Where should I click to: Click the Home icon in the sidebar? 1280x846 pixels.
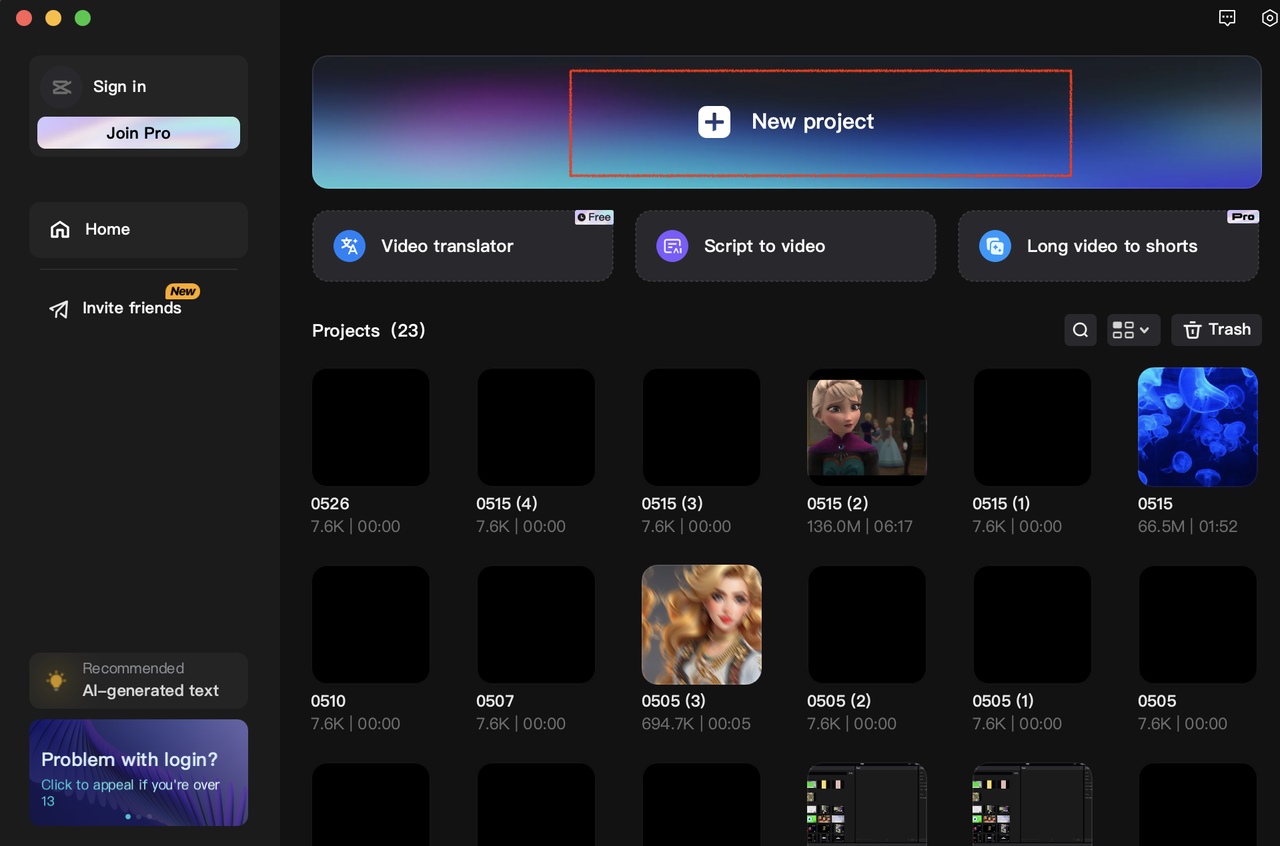[59, 229]
